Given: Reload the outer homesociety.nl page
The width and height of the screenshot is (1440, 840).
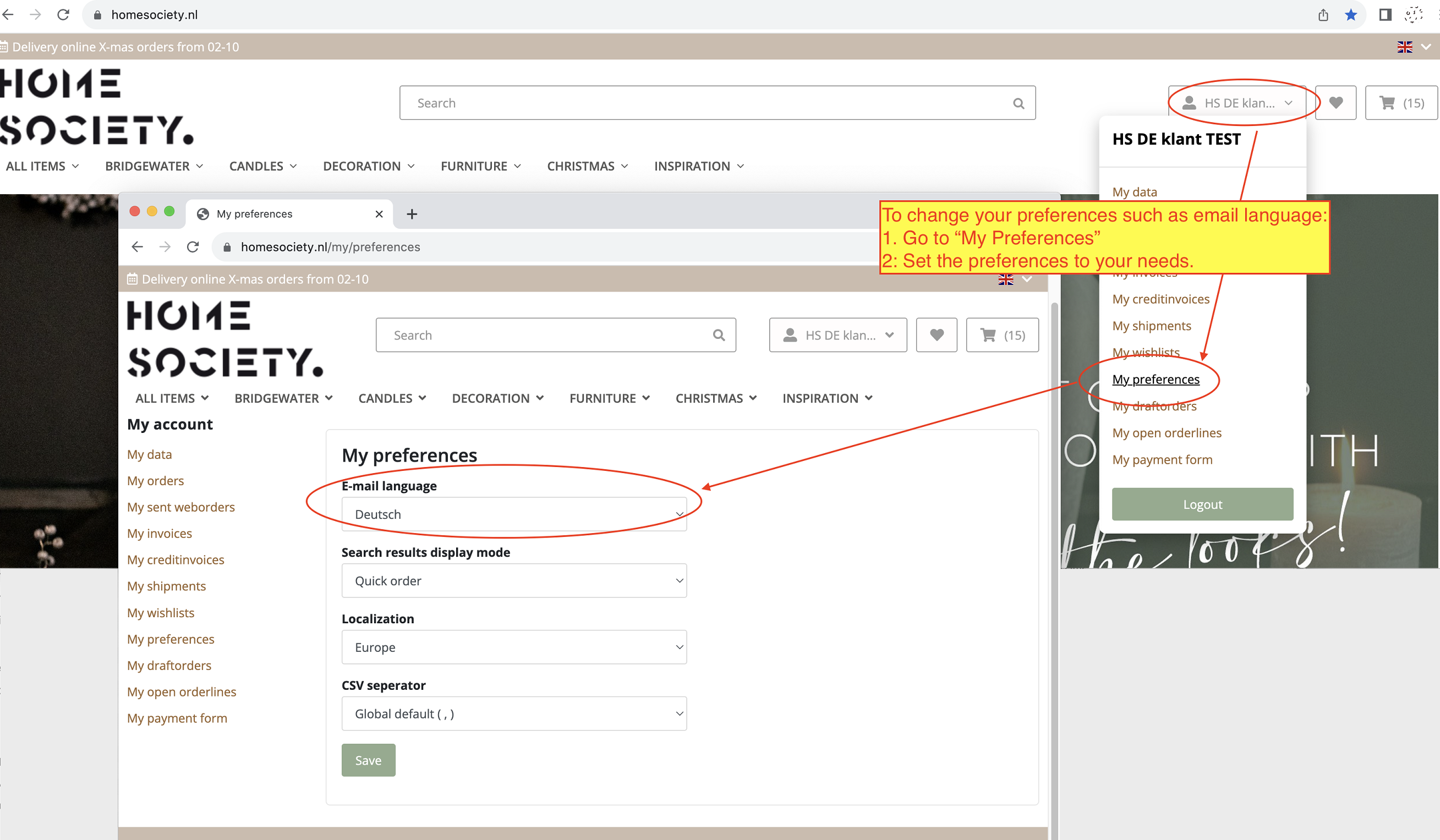Looking at the screenshot, I should [63, 15].
